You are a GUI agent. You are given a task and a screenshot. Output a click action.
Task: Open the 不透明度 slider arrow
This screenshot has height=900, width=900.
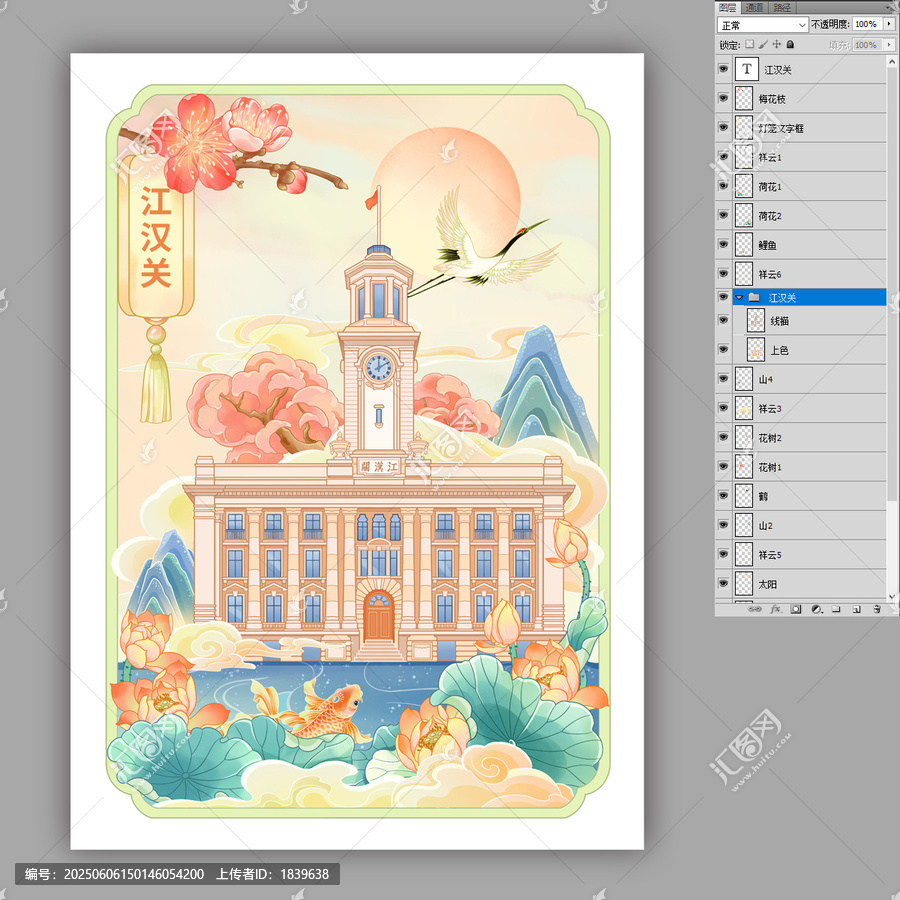(x=889, y=24)
